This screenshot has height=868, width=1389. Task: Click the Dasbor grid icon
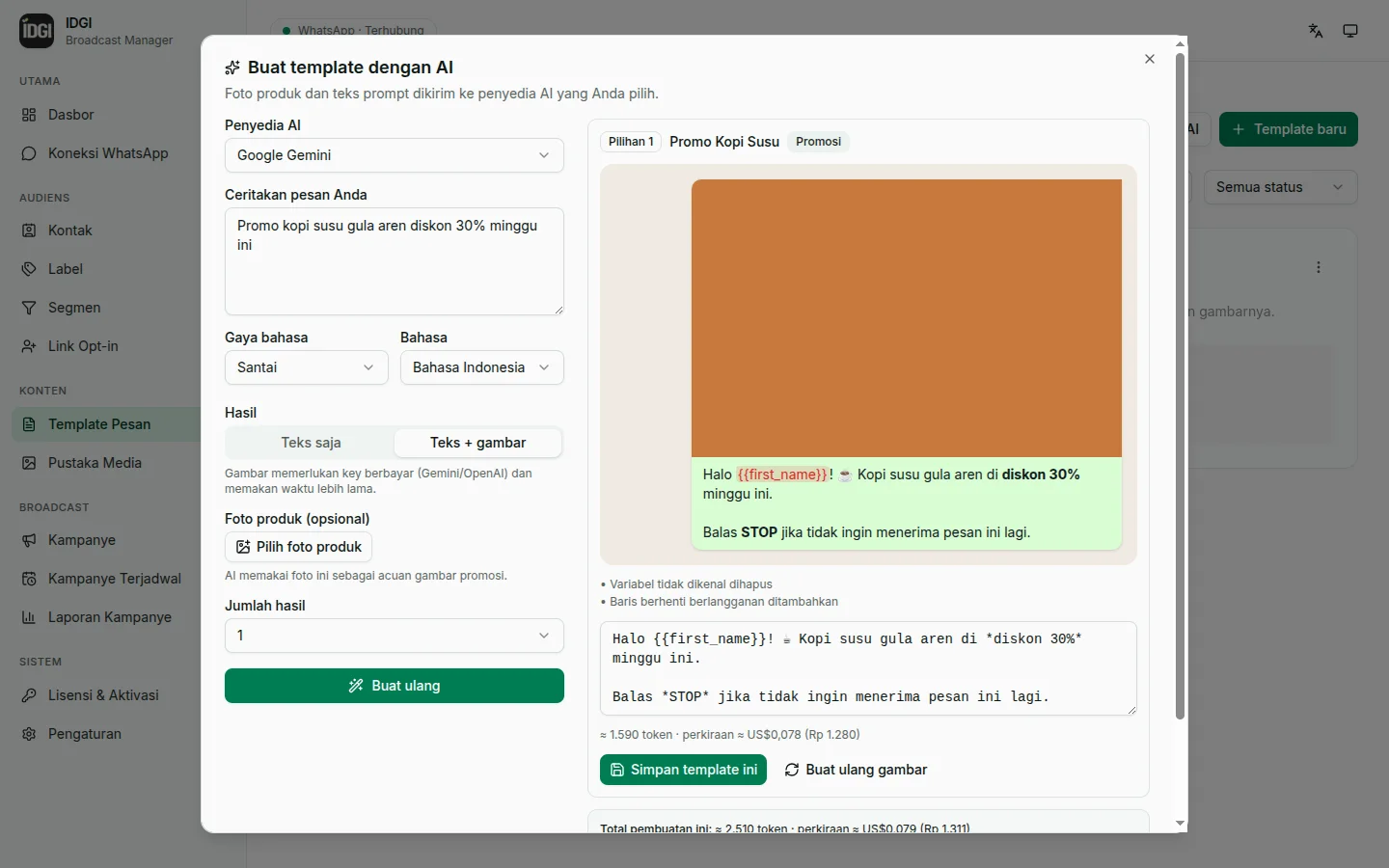(x=29, y=115)
